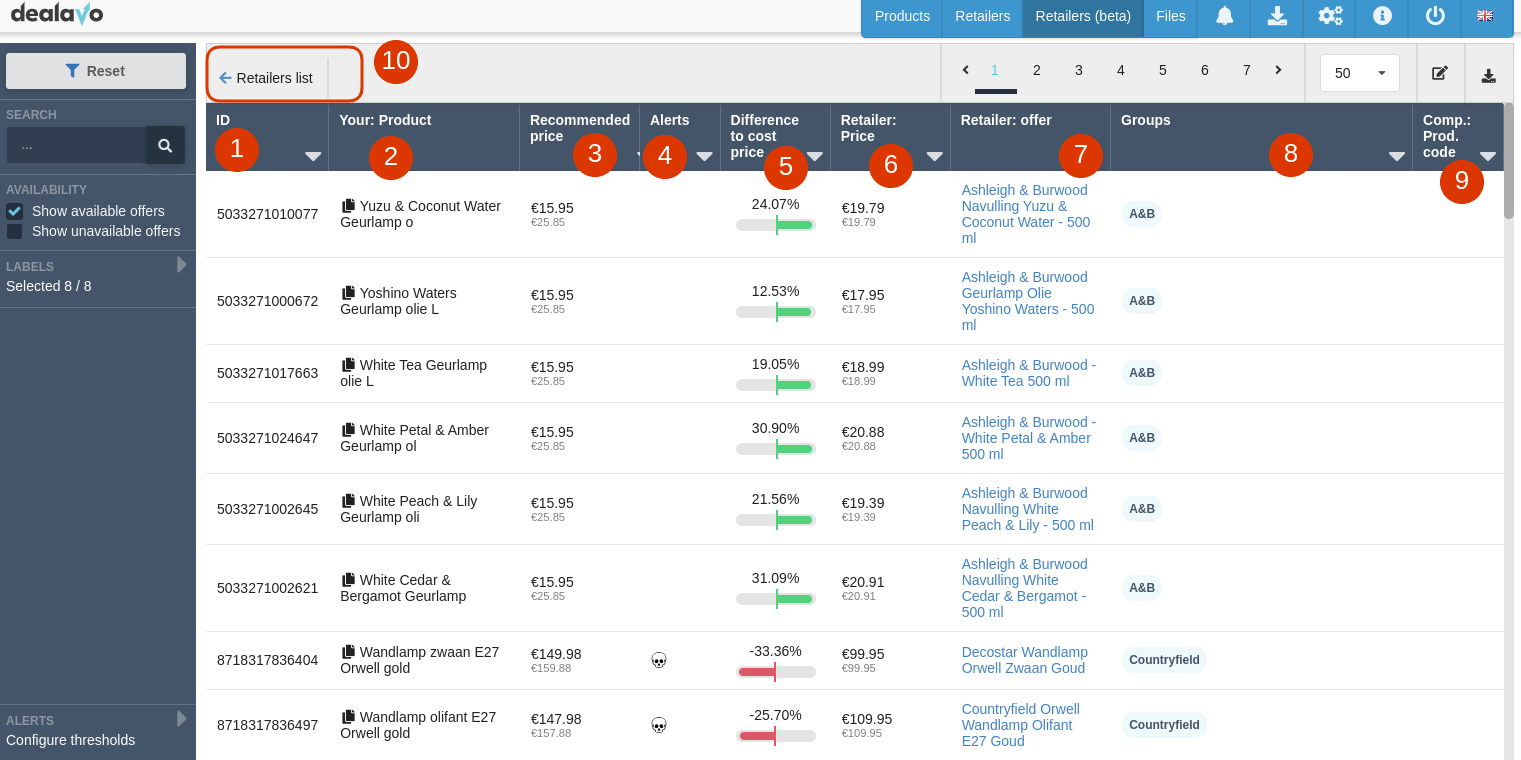Click copy icon for Wandlamp zwaan E27

pos(348,651)
